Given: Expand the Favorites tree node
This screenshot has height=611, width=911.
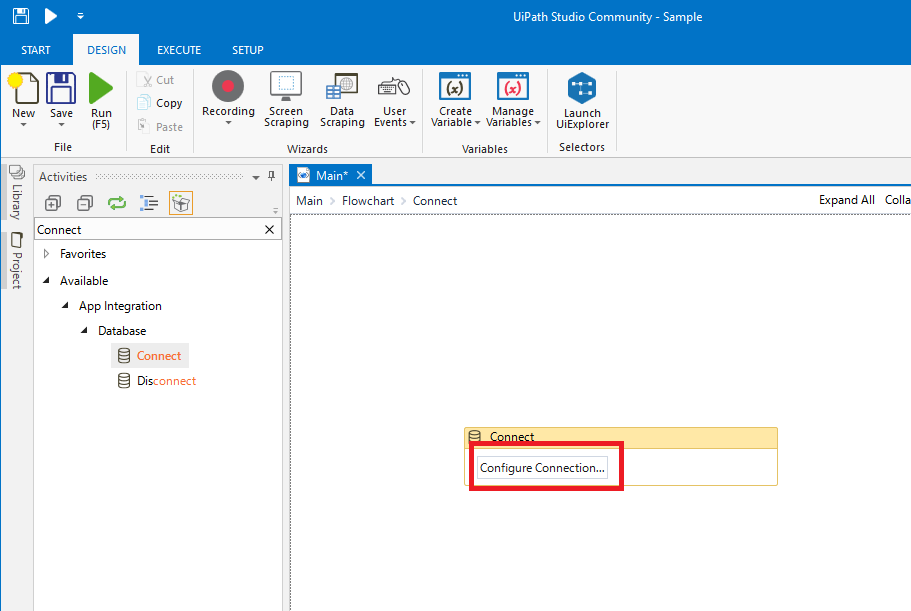Looking at the screenshot, I should coord(46,254).
